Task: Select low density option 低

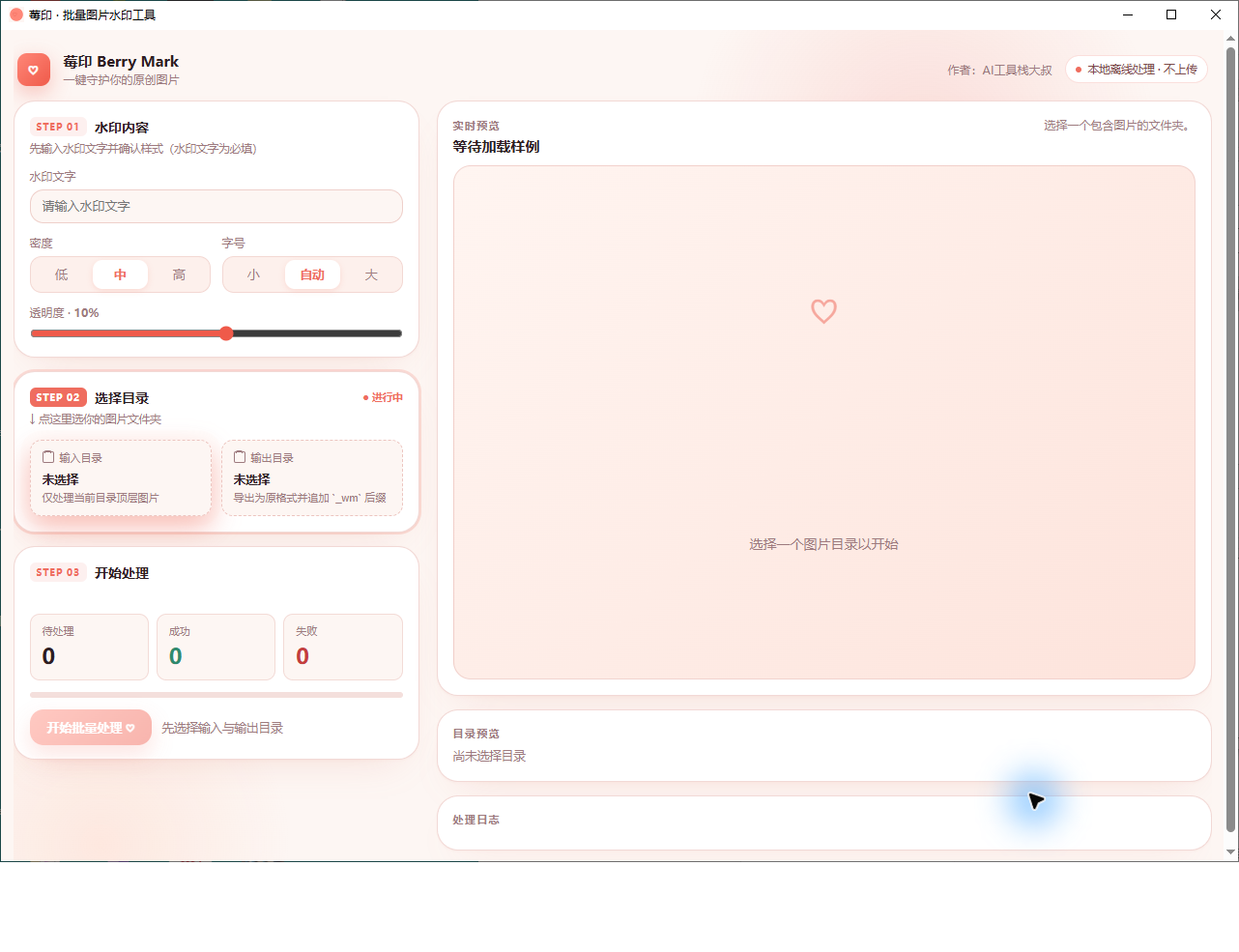Action: [62, 274]
